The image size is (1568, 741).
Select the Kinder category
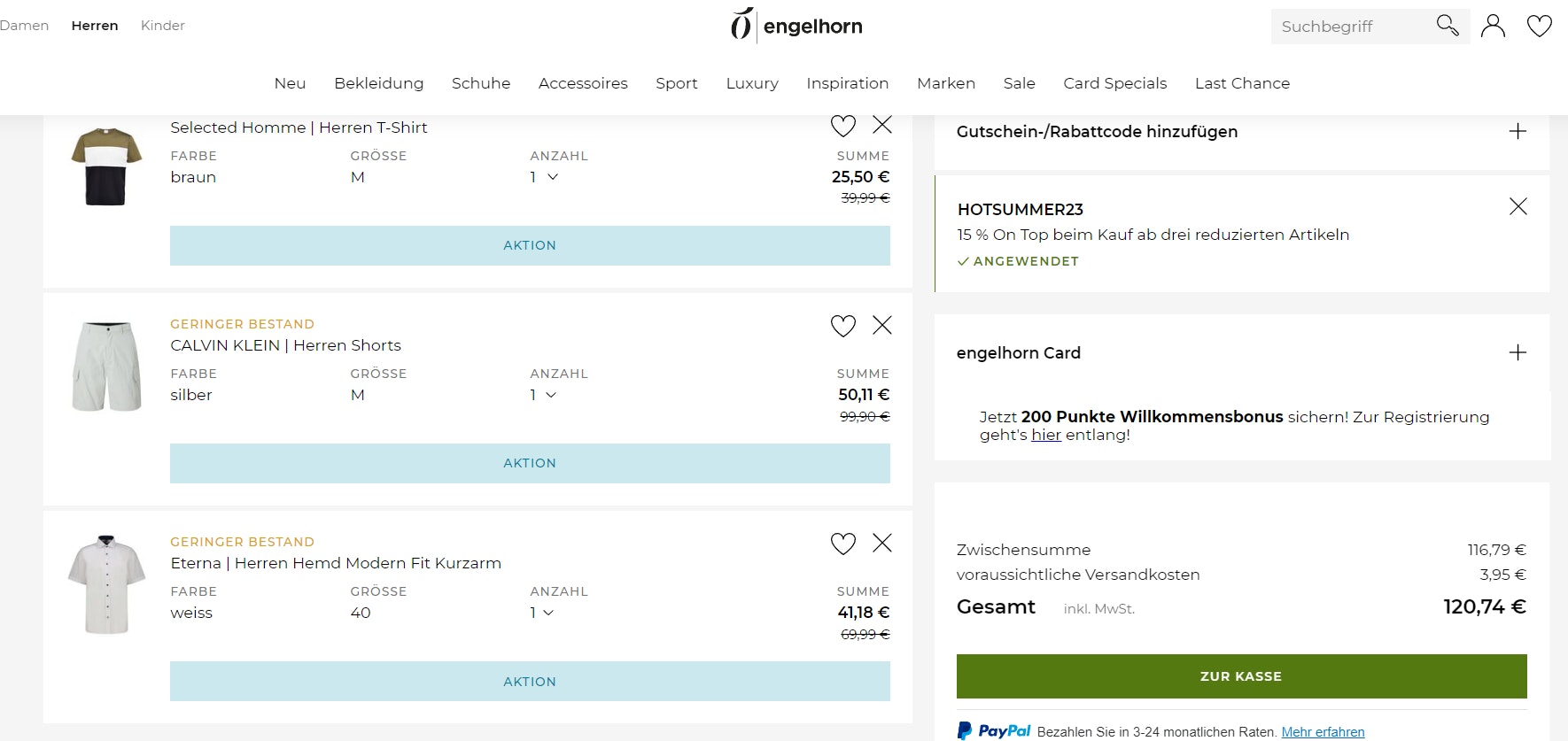163,26
